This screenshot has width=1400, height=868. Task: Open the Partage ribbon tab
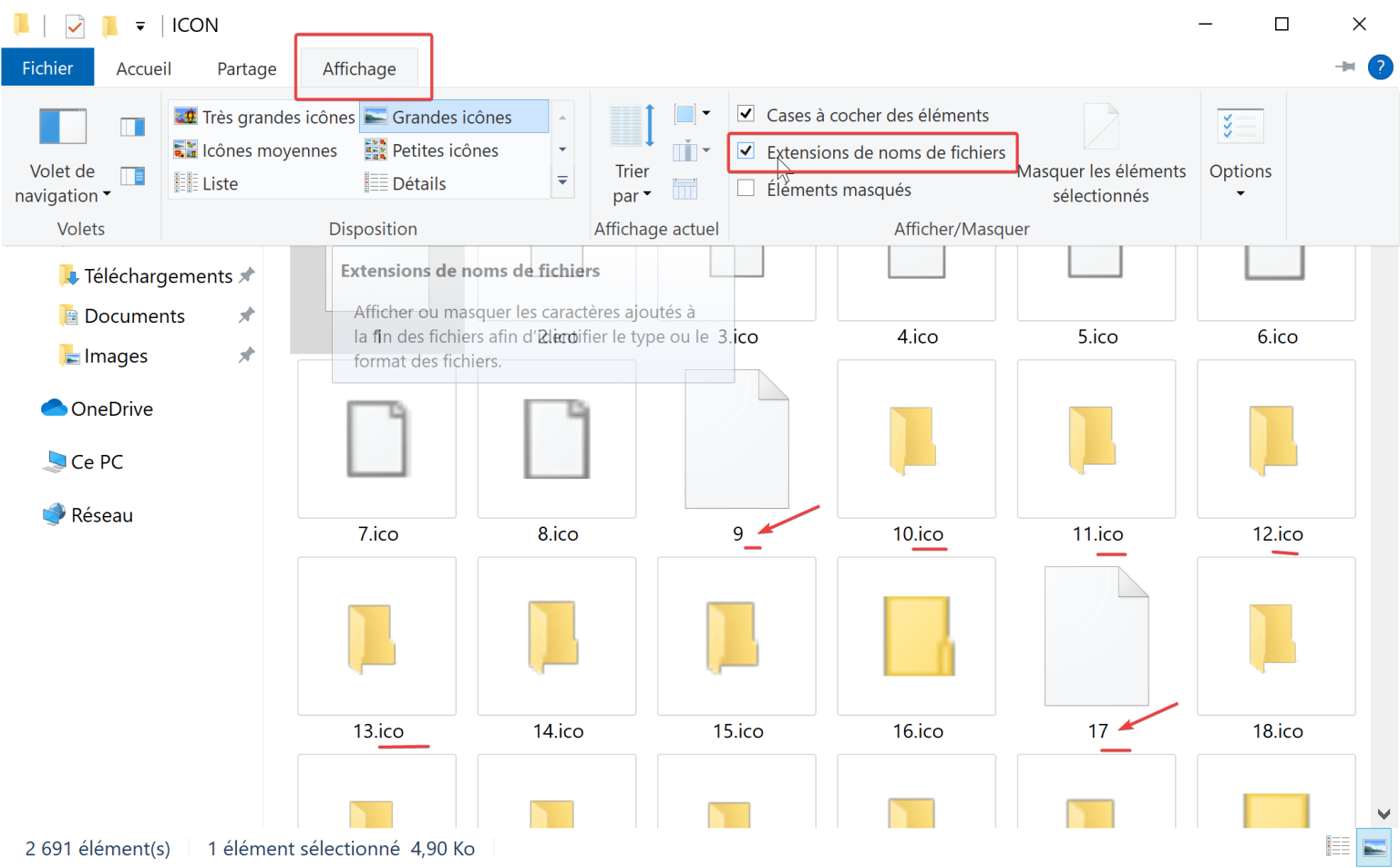(x=246, y=67)
